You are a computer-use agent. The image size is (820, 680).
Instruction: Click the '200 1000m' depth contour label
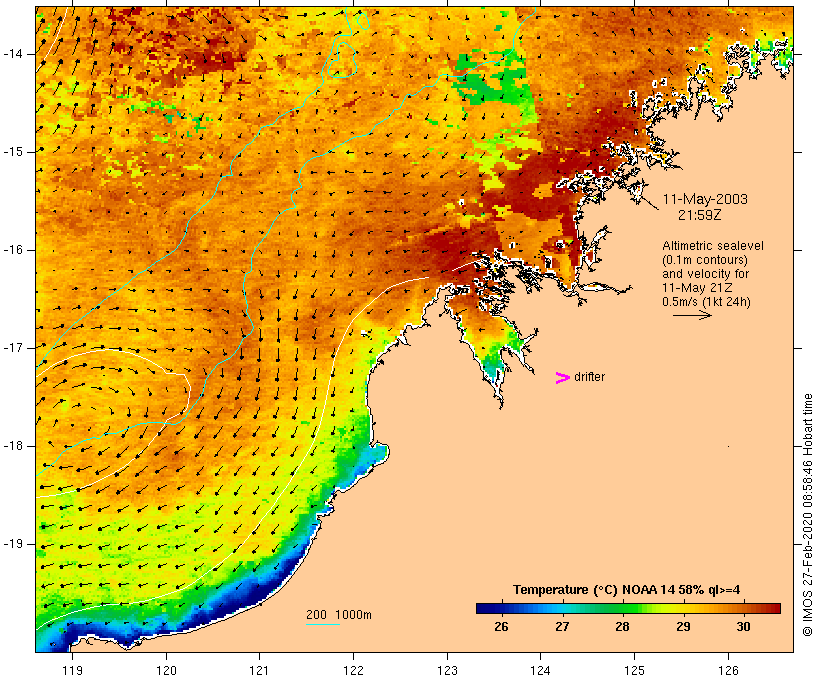[x=339, y=615]
